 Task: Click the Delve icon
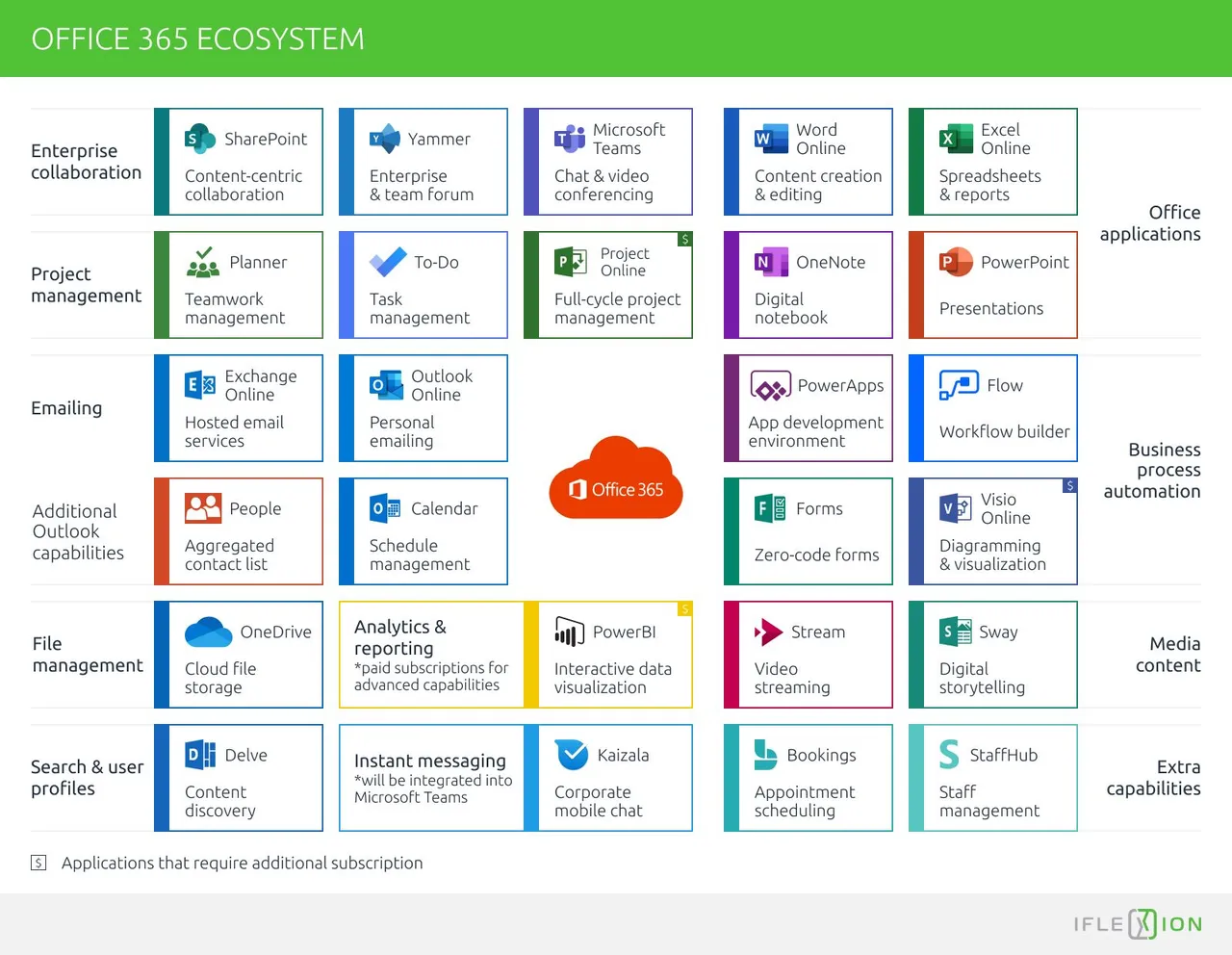200,755
